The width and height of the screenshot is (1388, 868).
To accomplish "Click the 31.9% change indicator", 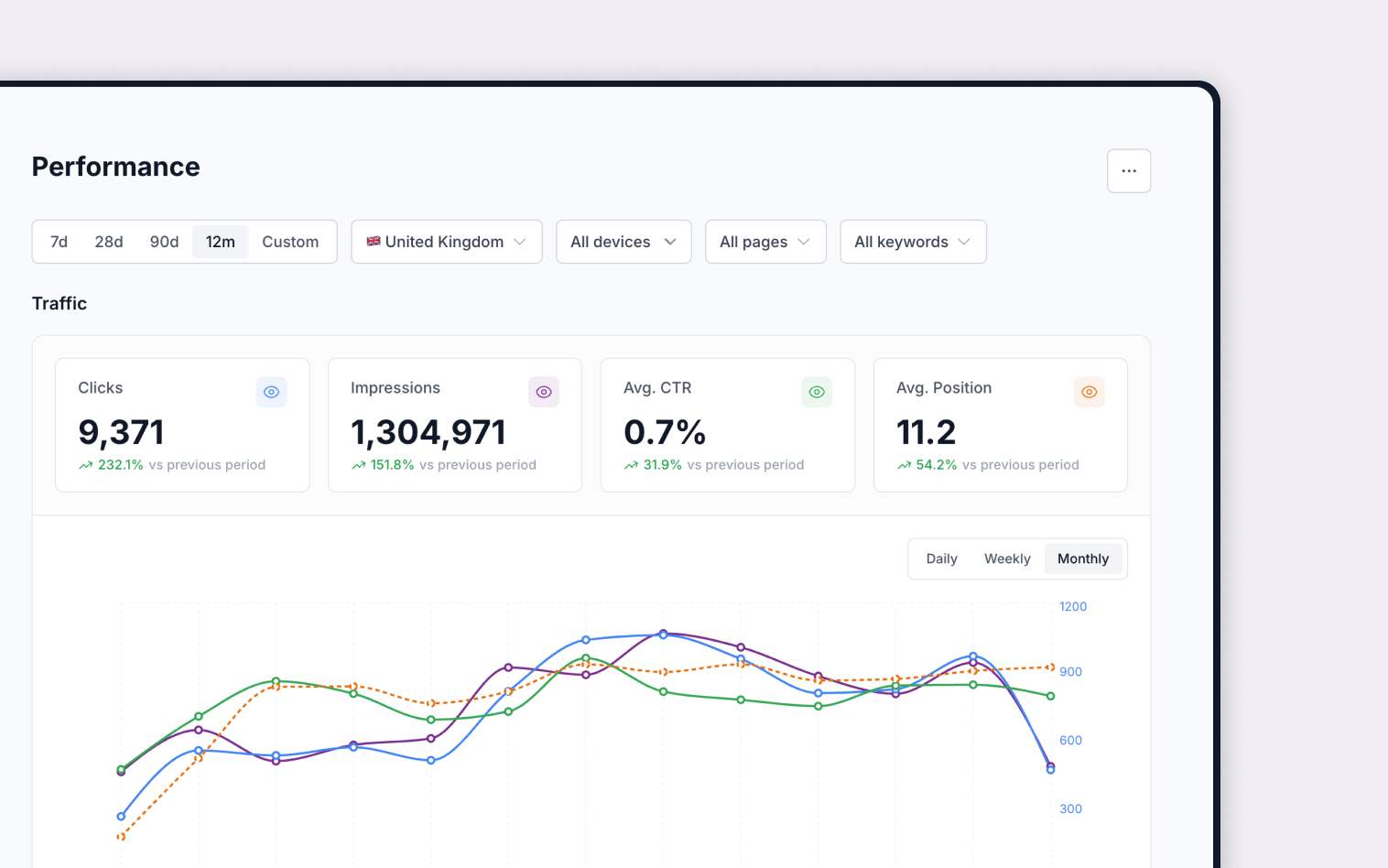I will coord(653,465).
